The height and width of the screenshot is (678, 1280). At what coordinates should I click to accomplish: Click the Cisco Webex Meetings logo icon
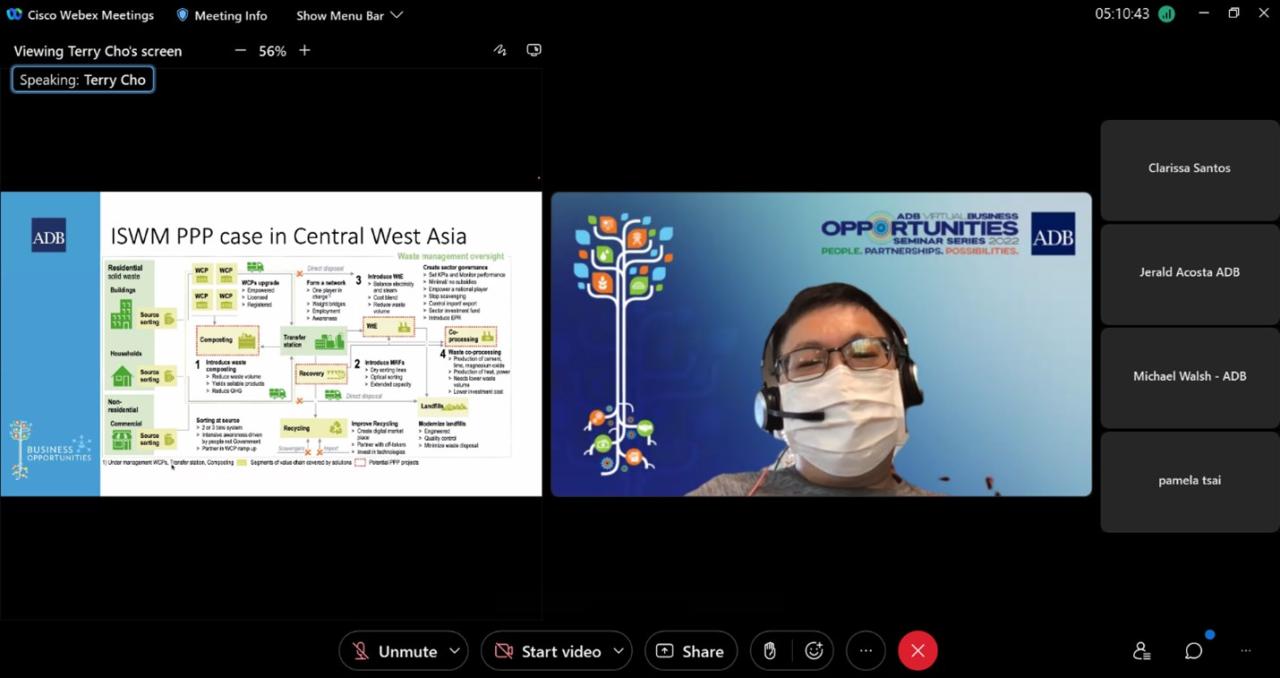click(14, 15)
